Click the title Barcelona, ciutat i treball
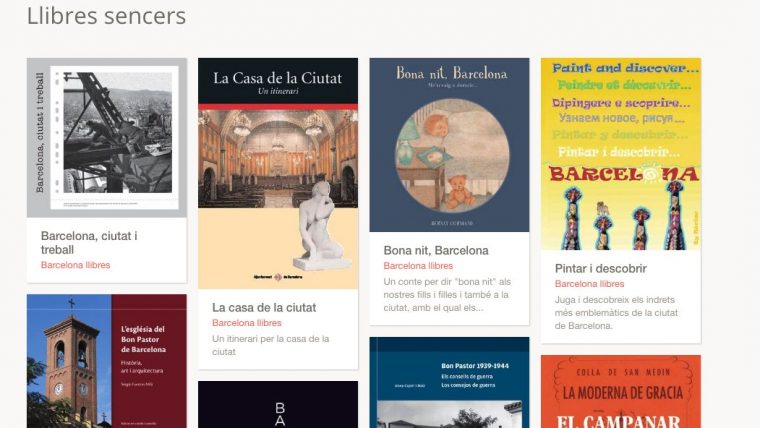760x428 pixels. [89, 243]
